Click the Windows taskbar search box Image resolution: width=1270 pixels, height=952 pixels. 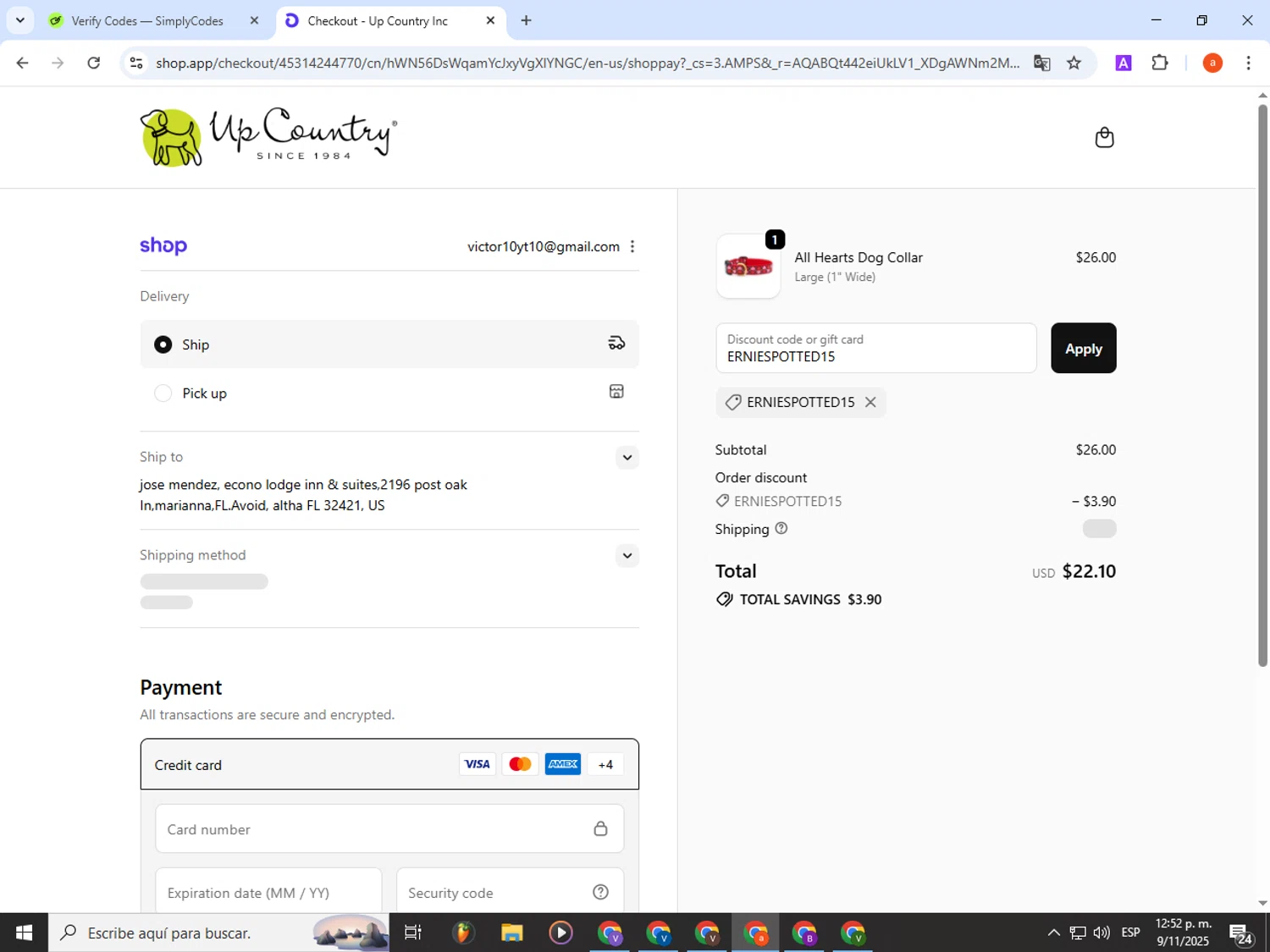tap(218, 933)
